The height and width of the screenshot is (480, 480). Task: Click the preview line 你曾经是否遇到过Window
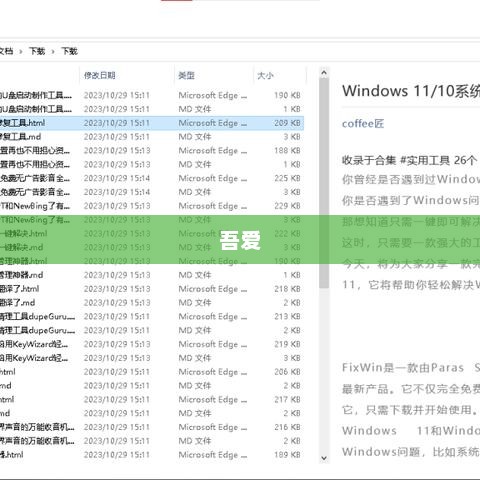click(x=411, y=180)
